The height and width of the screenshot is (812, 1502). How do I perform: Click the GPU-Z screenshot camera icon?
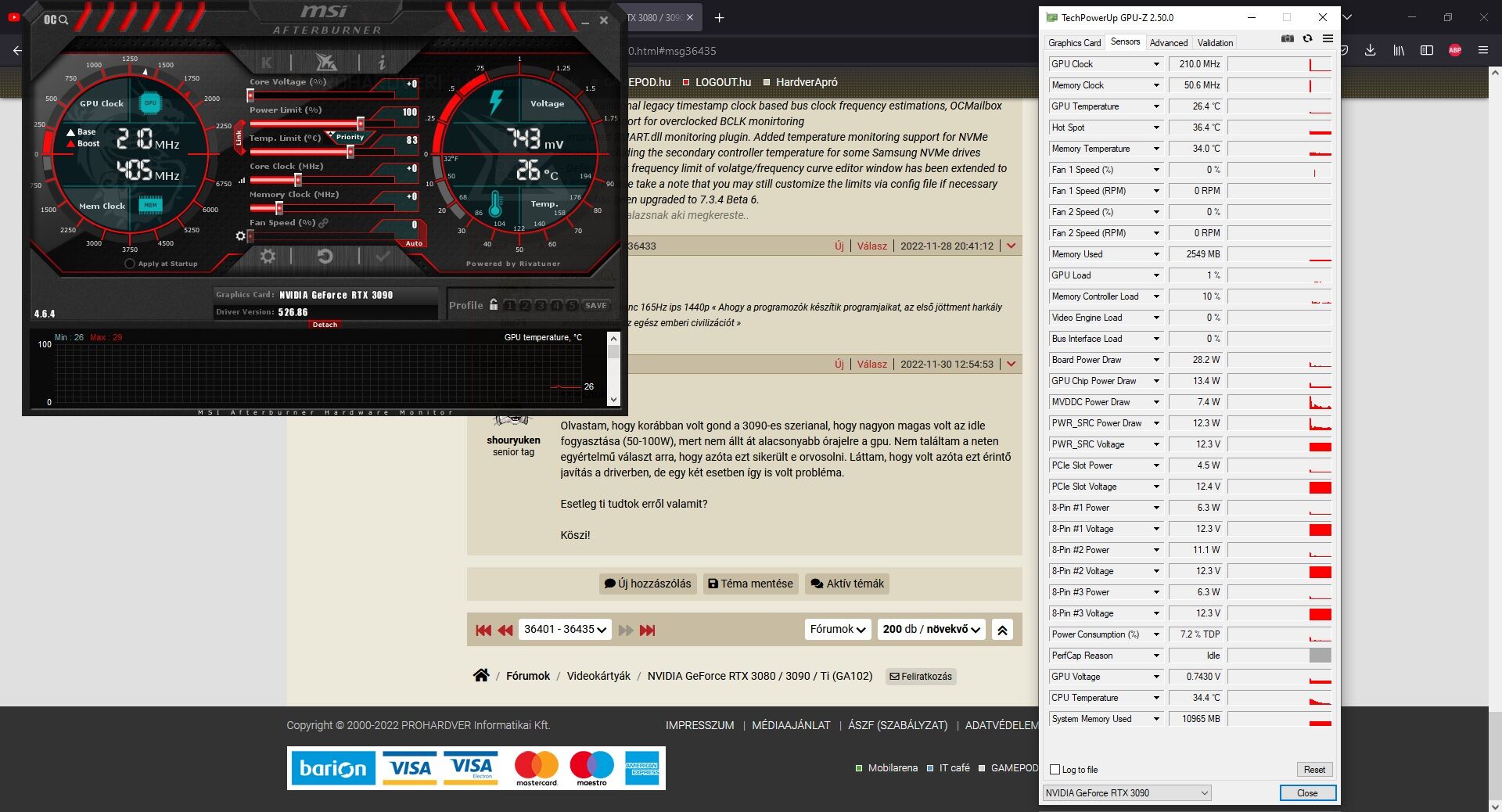coord(1287,38)
